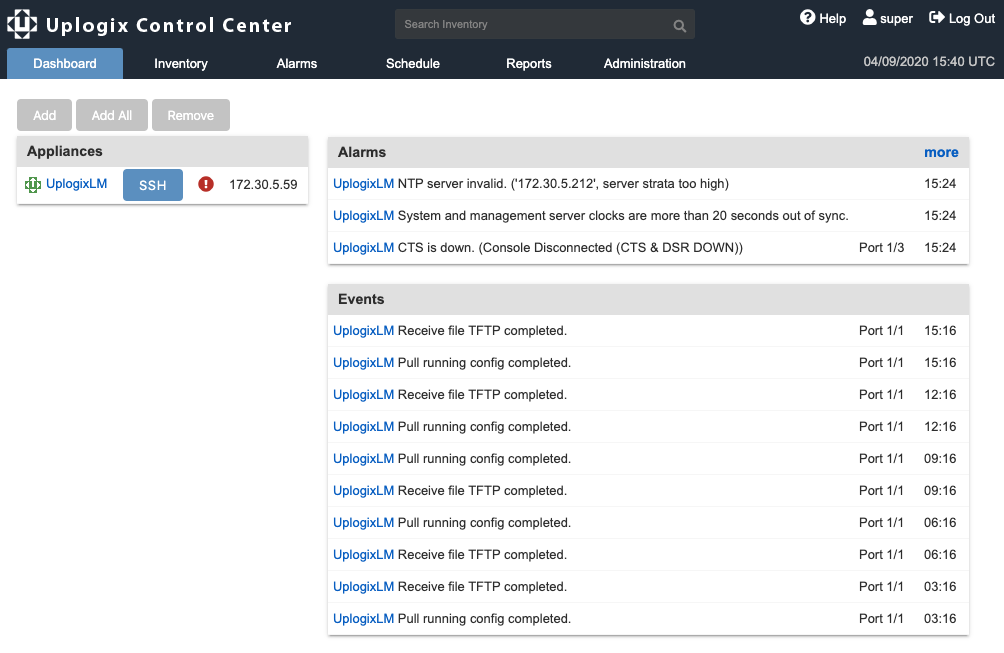The width and height of the screenshot is (1004, 653).
Task: Click the Uplogix logo icon
Action: pyautogui.click(x=22, y=24)
